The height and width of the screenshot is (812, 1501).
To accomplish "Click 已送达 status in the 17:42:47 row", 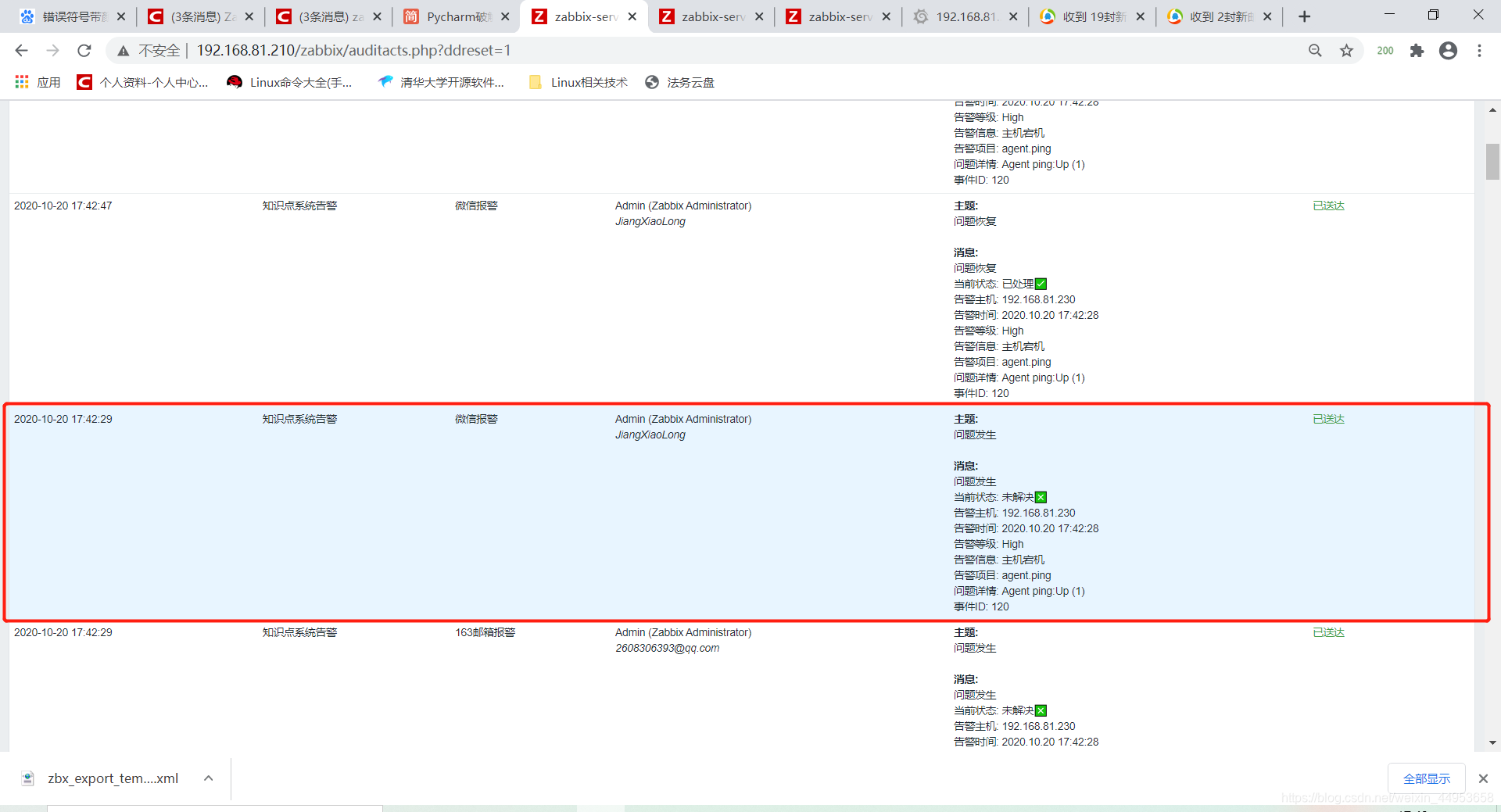I will 1328,206.
